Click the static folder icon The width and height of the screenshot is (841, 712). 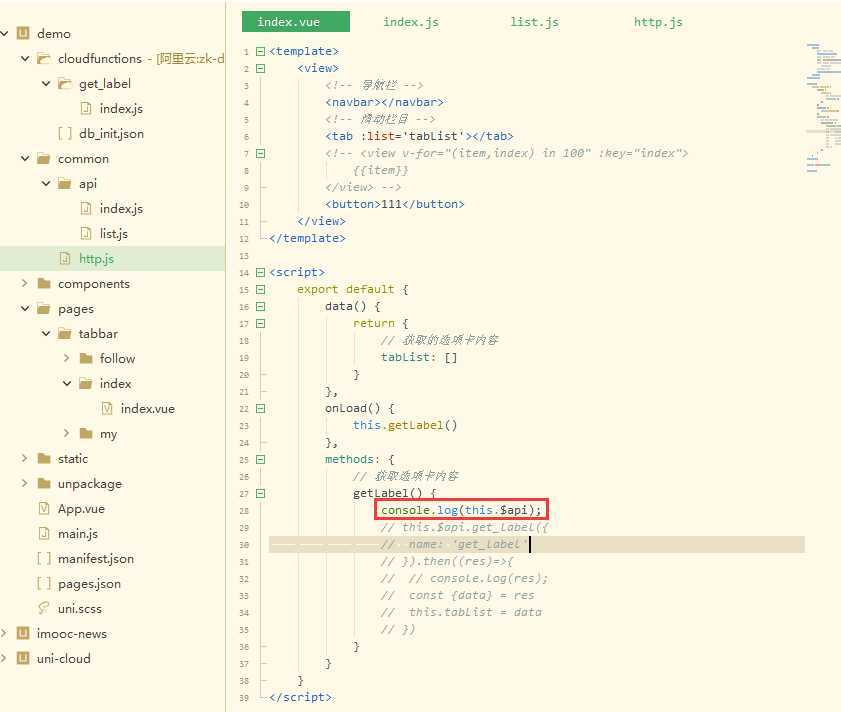[x=44, y=458]
